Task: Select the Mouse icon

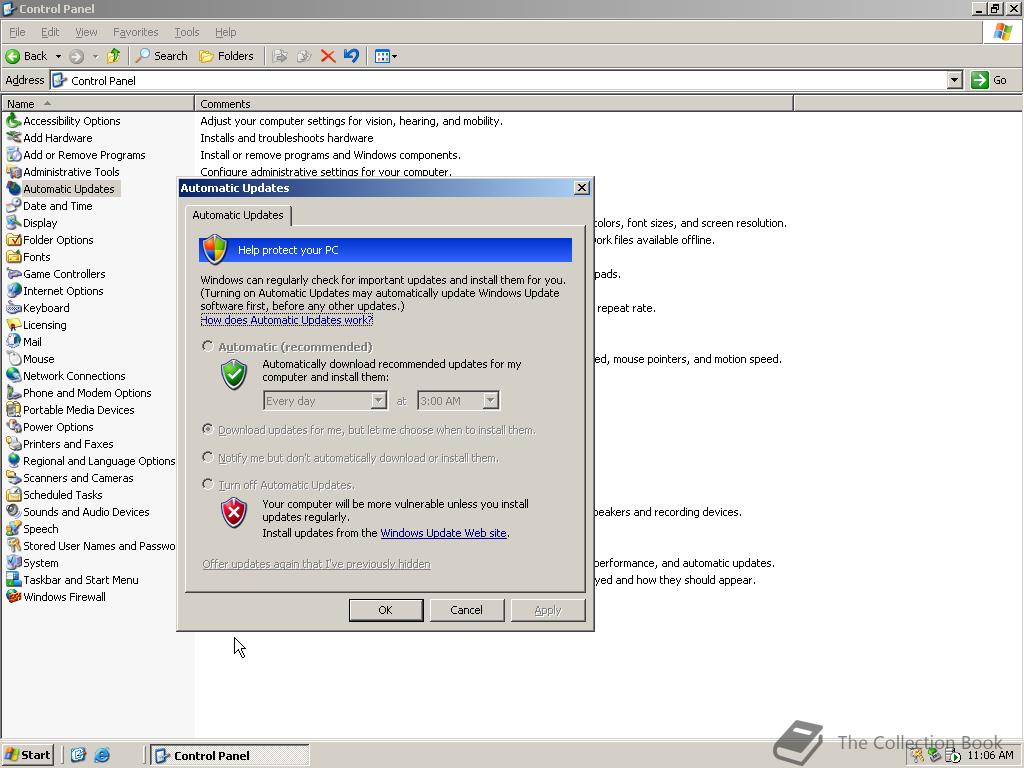Action: (13, 359)
